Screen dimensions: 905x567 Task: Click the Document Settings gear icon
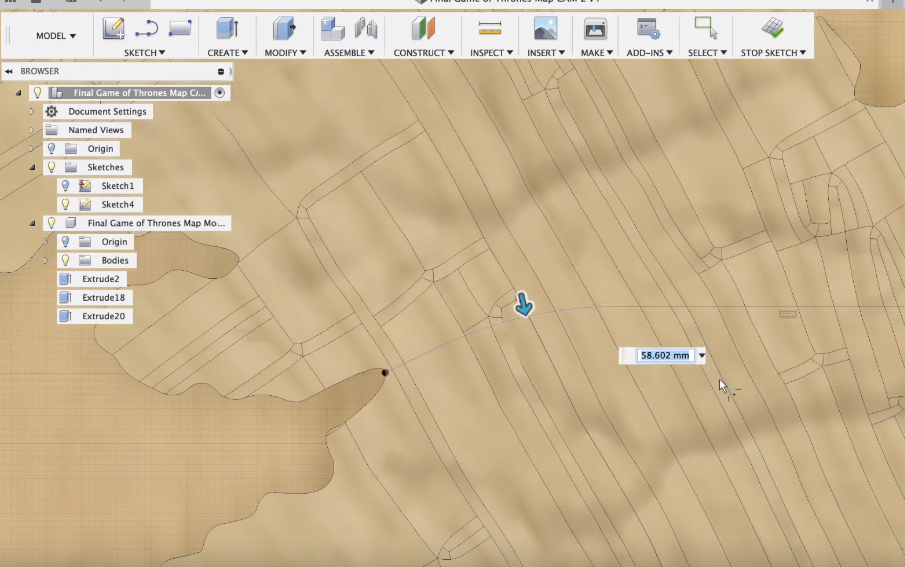point(51,111)
